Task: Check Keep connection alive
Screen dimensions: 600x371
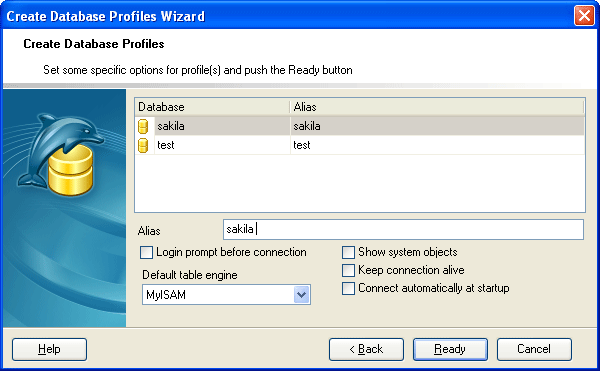Action: (x=348, y=270)
